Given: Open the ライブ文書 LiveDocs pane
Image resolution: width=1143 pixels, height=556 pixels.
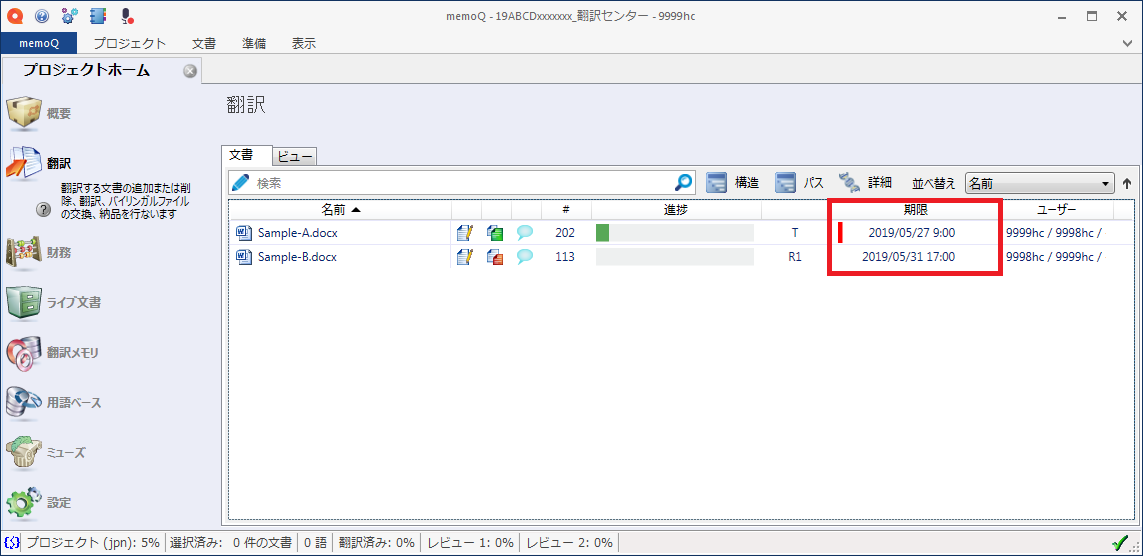Looking at the screenshot, I should coord(25,302).
